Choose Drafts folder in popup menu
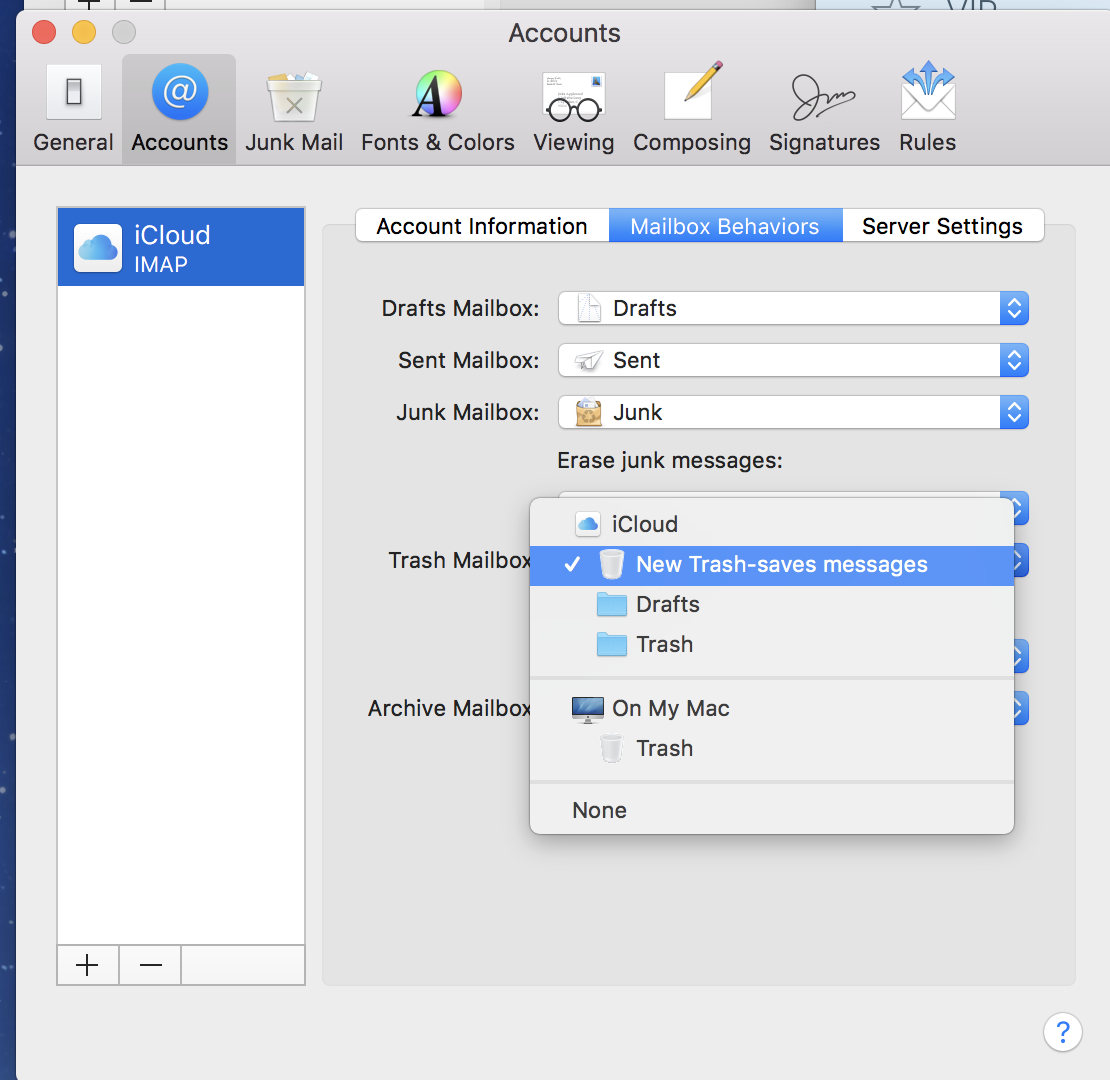Screen dimensions: 1110x1080 tap(772, 604)
